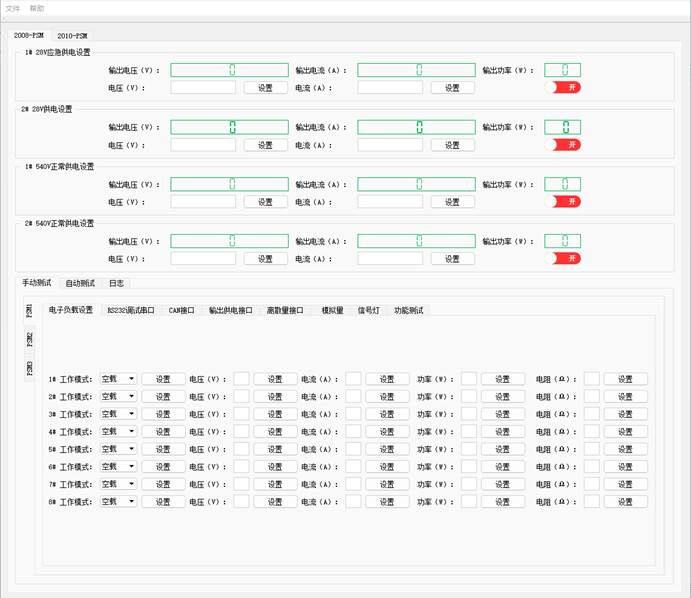The image size is (691, 598).
Task: Open the 输出供电接口 tab
Action: pos(230,310)
